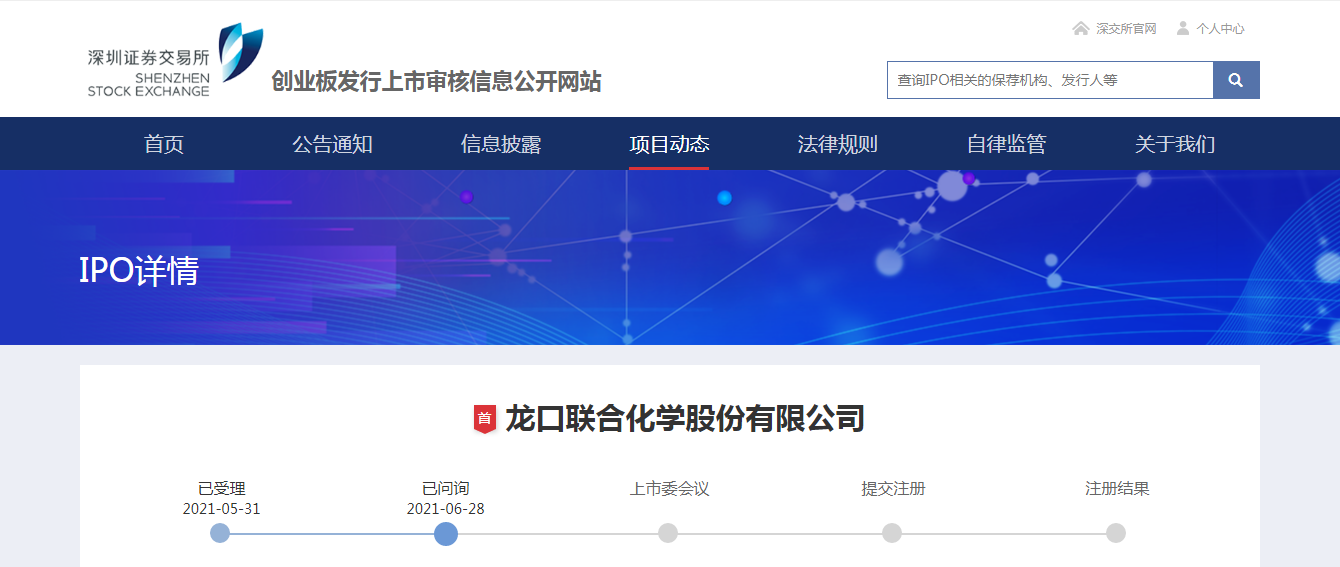Viewport: 1340px width, 567px height.
Task: Click the date 2021-06-28
Action: 445,509
